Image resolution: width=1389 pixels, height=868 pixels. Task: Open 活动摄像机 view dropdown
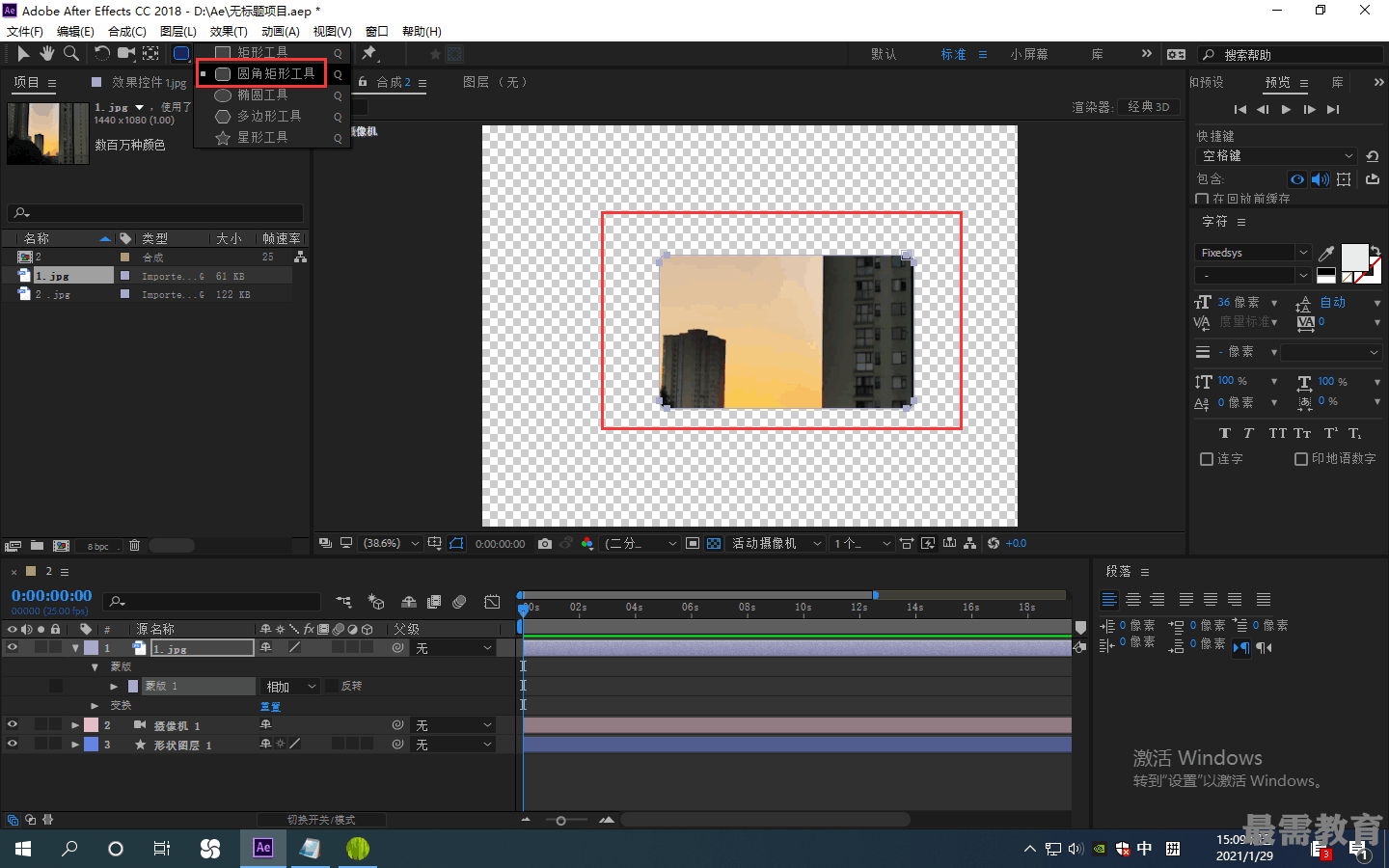[x=776, y=544]
